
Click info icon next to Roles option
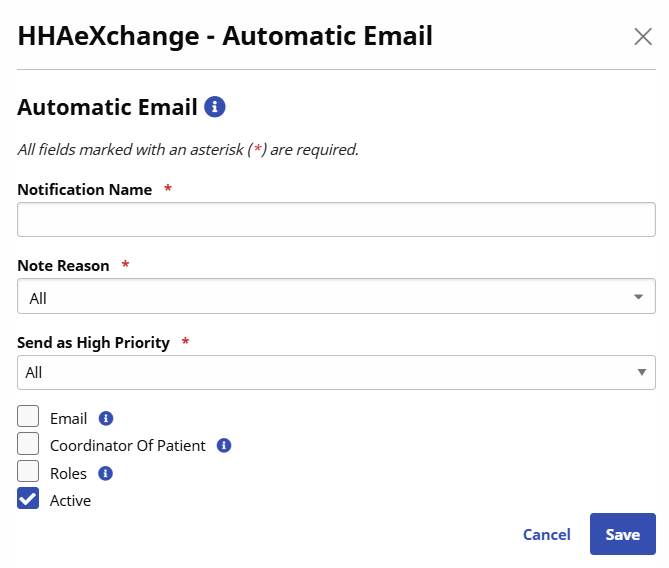click(x=106, y=473)
